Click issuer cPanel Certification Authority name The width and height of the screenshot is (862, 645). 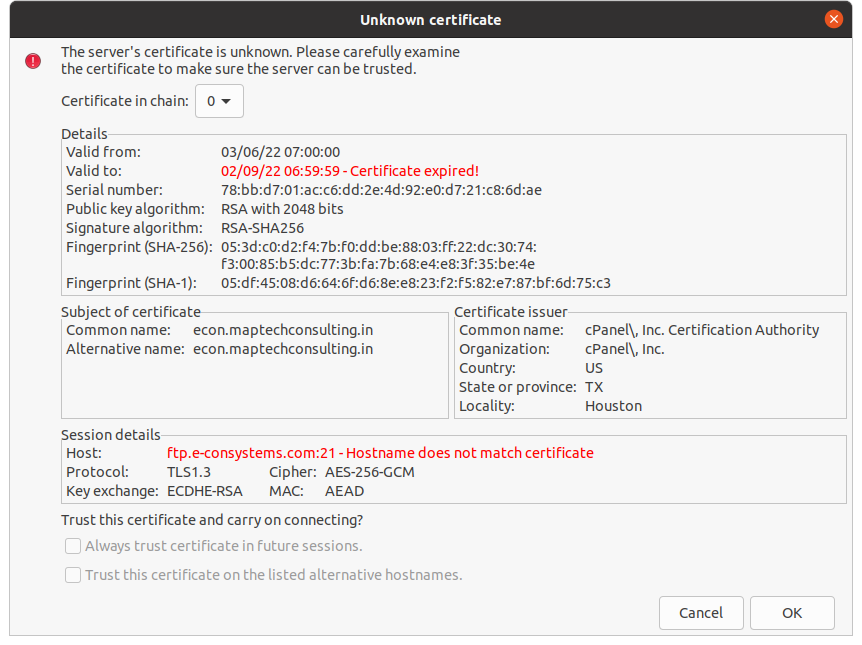click(702, 330)
